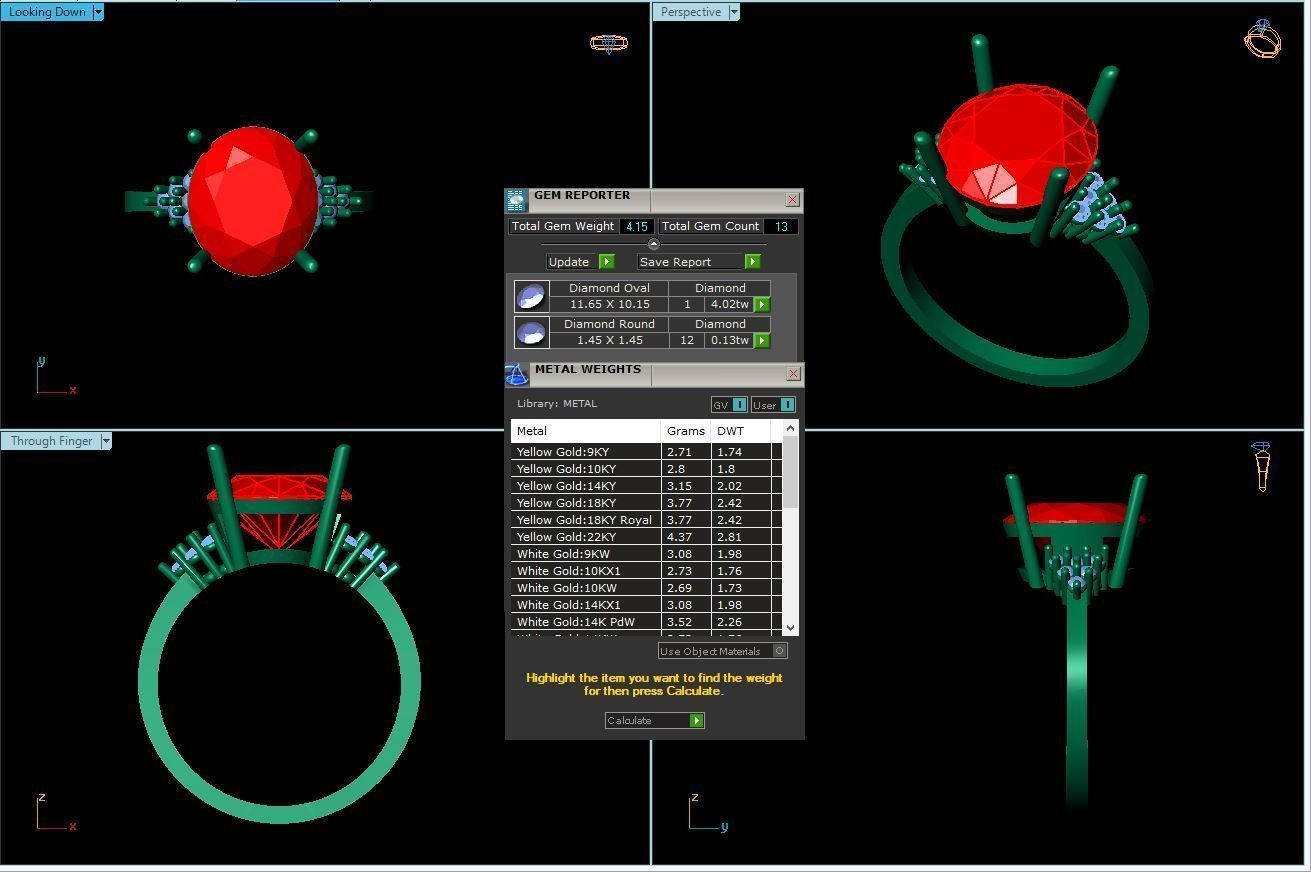Screen dimensions: 1311x872
Task: Click the Update button
Action: click(x=581, y=262)
